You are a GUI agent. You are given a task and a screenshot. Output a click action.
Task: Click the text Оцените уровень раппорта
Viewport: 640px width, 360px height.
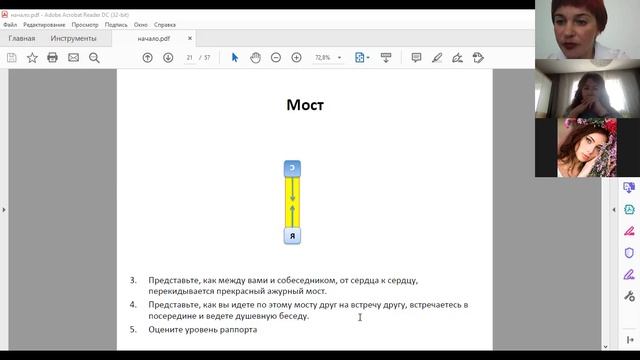tap(203, 329)
